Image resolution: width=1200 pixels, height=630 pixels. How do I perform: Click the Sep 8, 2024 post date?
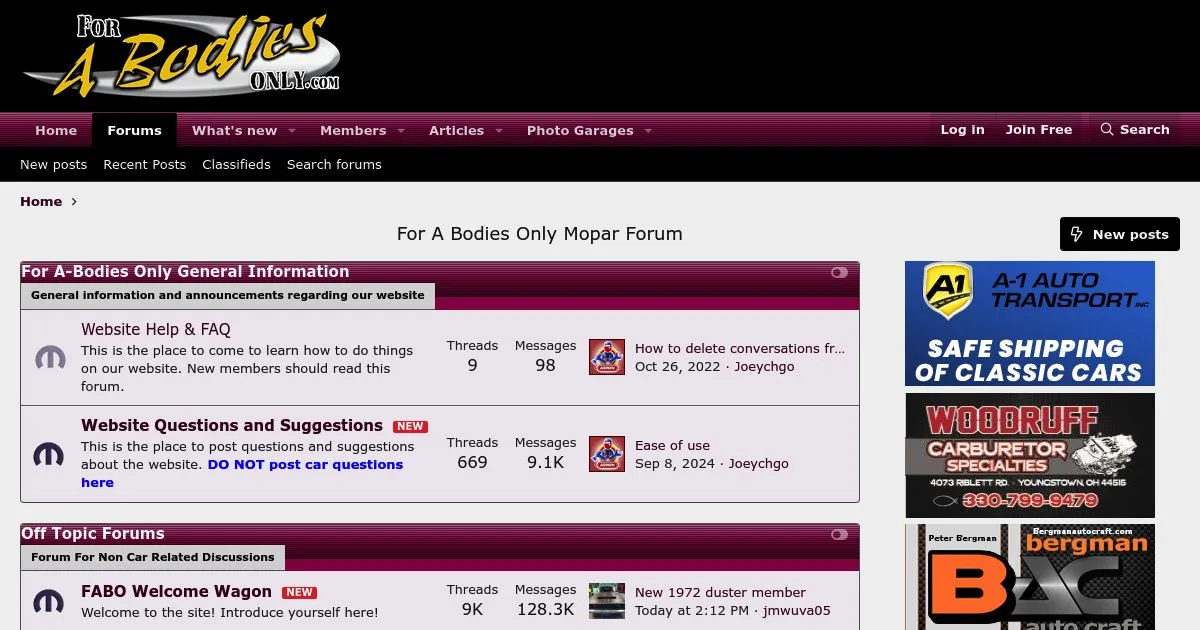(x=675, y=463)
